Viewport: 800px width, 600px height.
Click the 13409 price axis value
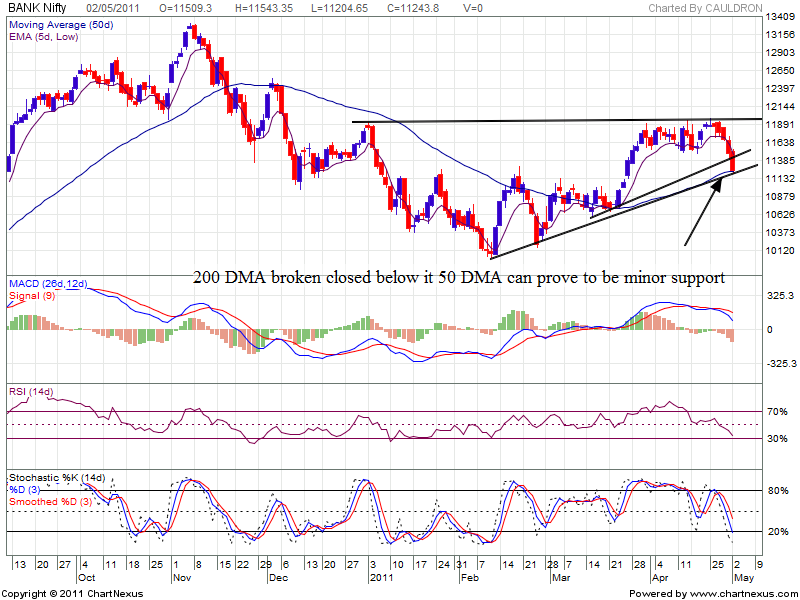[x=779, y=17]
